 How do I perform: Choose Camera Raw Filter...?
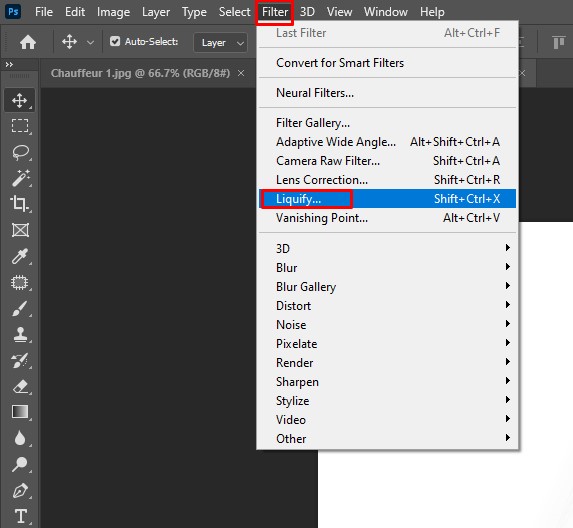tap(387, 161)
